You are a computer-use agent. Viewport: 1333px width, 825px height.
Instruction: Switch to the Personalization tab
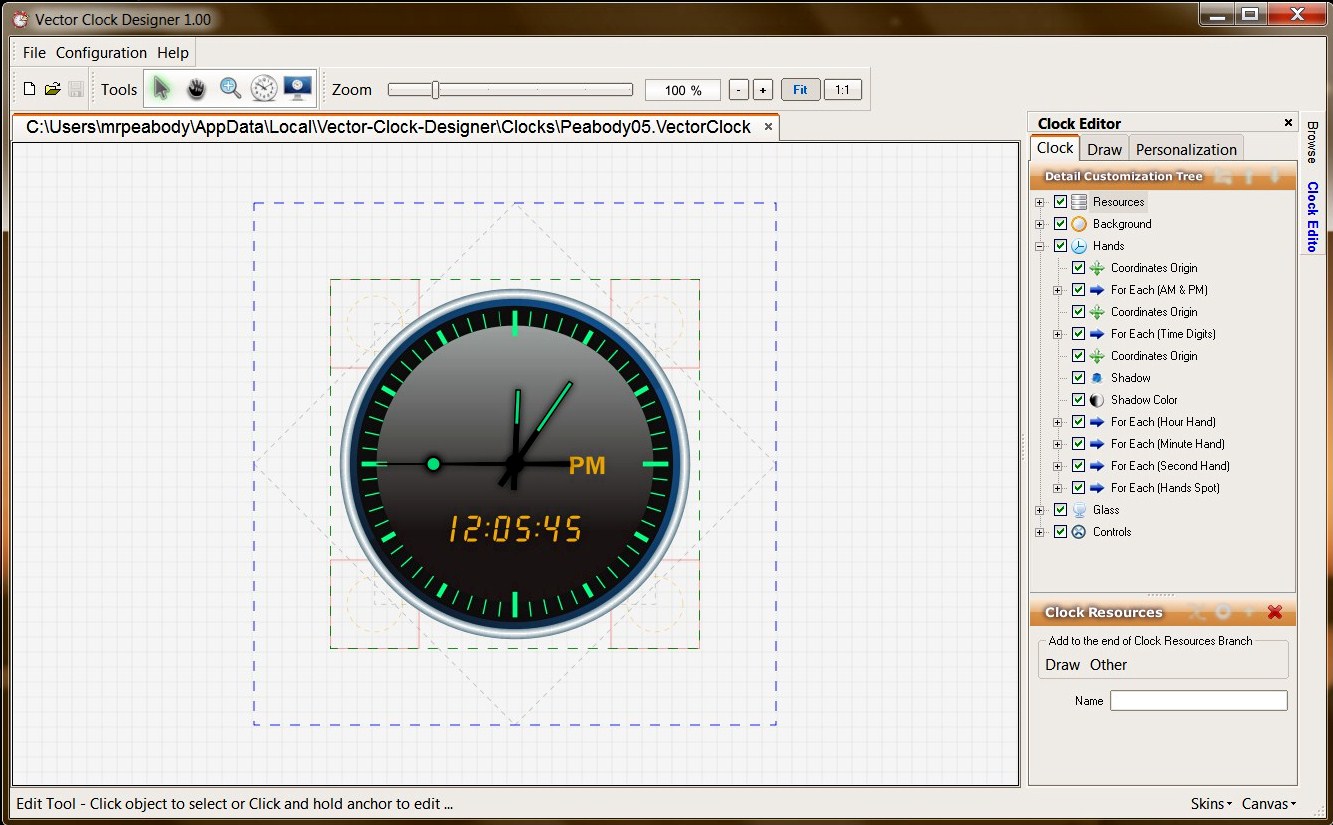coord(1186,149)
